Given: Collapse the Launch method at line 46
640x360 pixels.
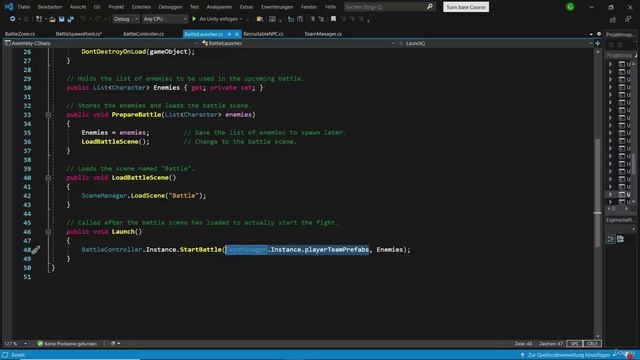Looking at the screenshot, I should [x=48, y=232].
